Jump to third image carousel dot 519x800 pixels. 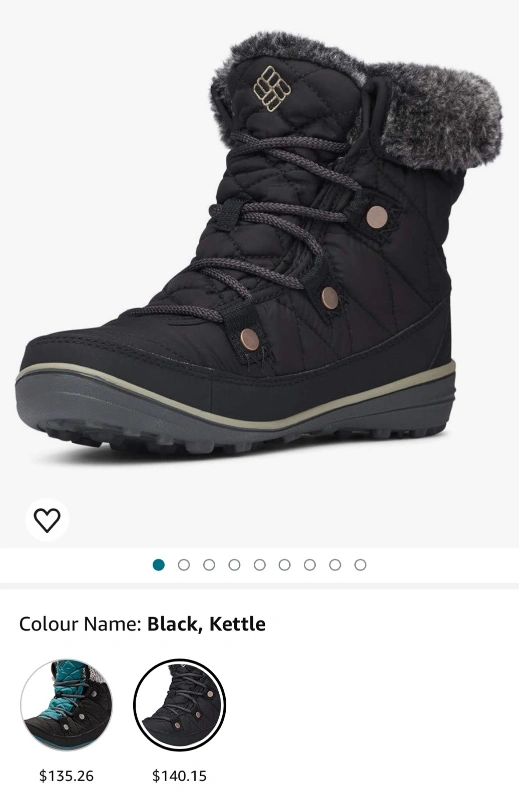tap(209, 565)
